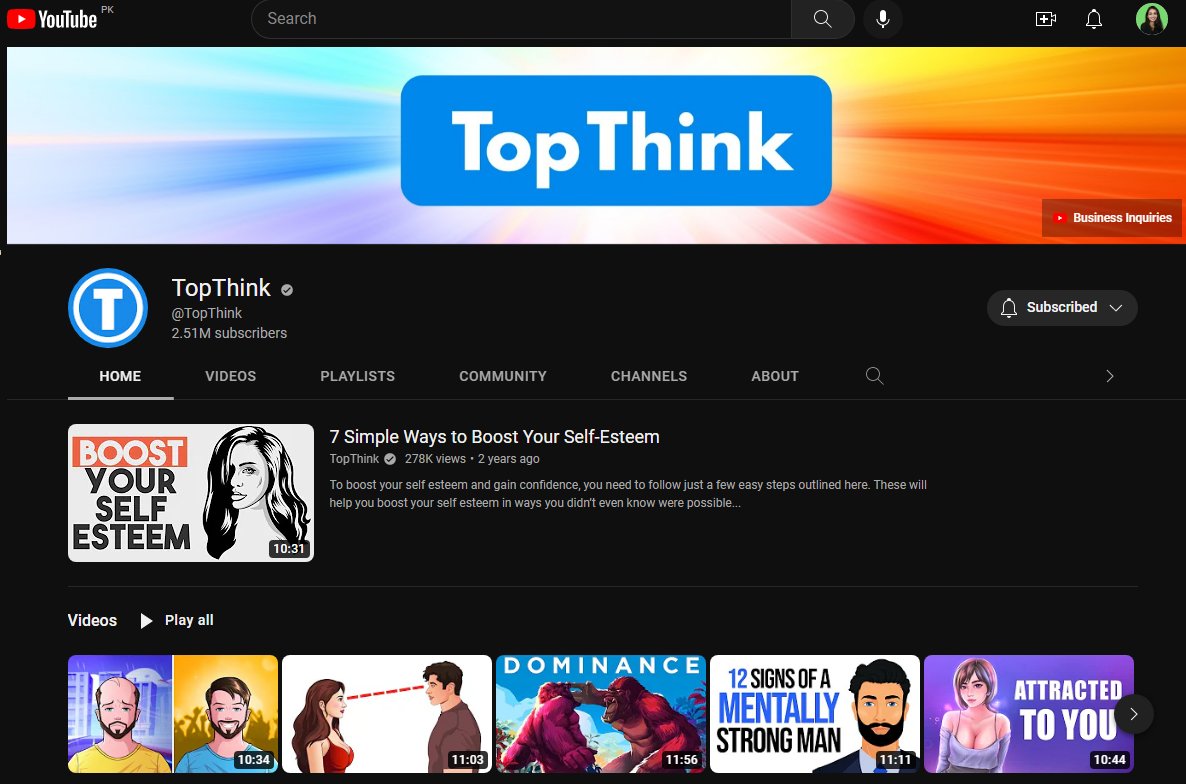Open the Create video icon
Viewport: 1186px width, 784px height.
click(1045, 19)
